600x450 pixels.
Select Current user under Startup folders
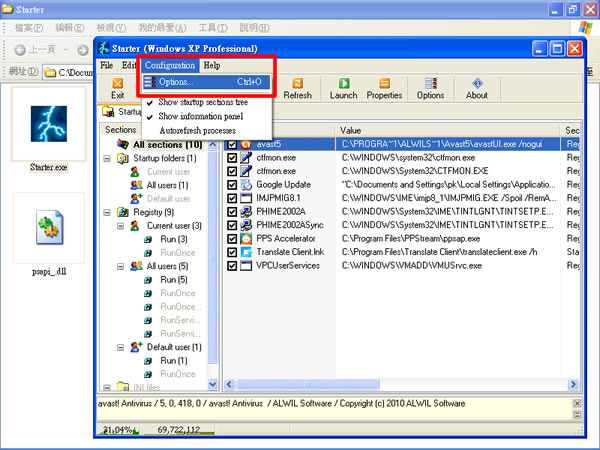click(x=168, y=172)
